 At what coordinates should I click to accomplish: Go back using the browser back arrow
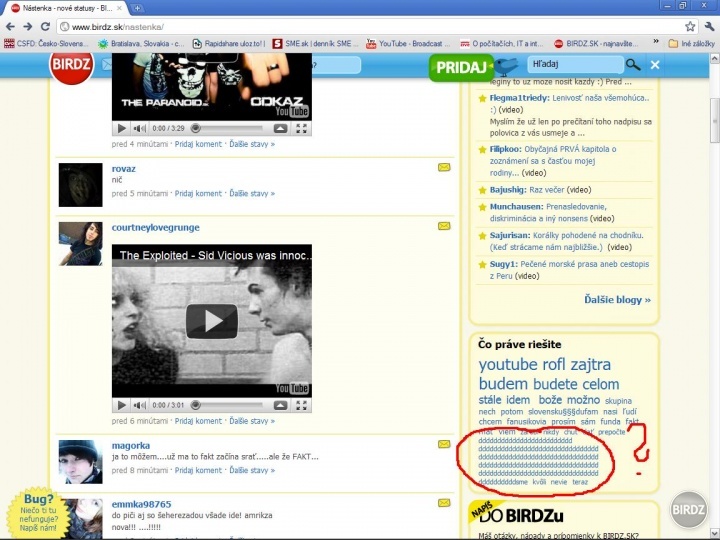pos(10,27)
